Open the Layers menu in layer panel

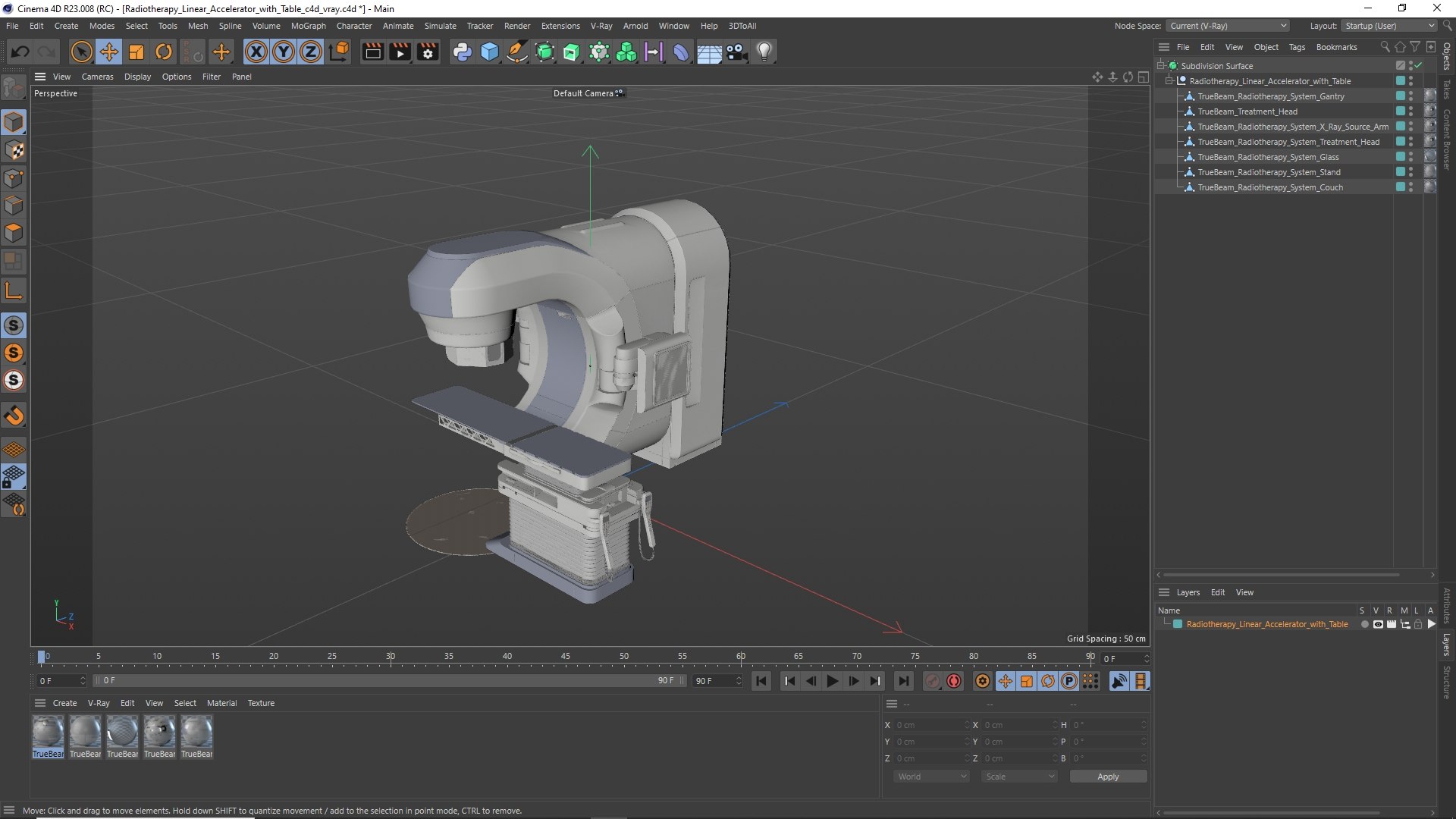coord(1188,592)
